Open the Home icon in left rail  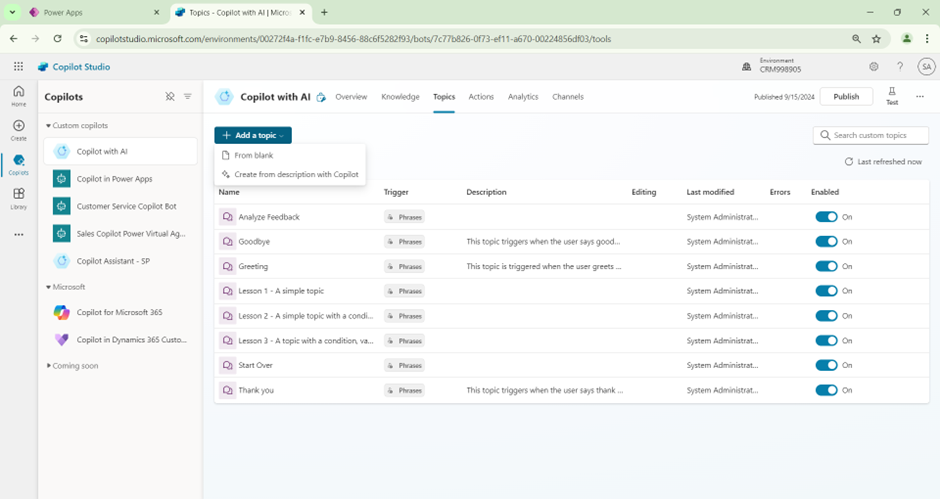[x=18, y=95]
